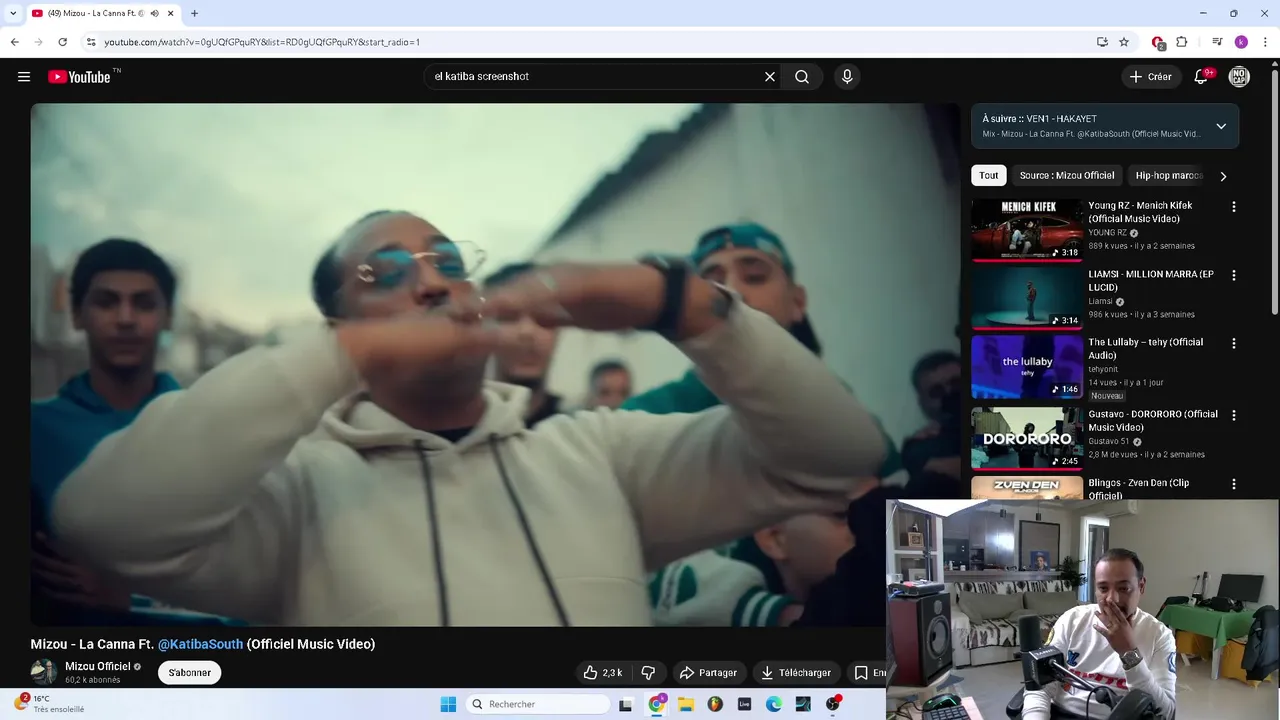1280x720 pixels.
Task: Install app icon in address bar
Action: (x=1102, y=42)
